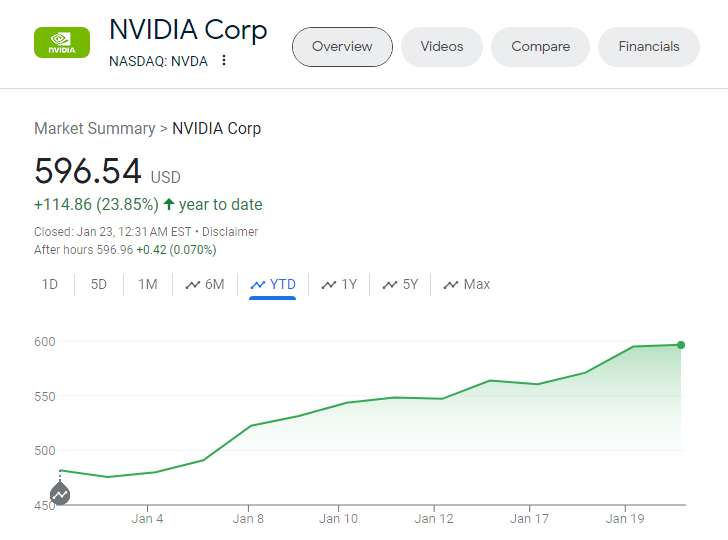Click the Jan 10 date label on chart axis
The height and width of the screenshot is (540, 728).
(338, 519)
